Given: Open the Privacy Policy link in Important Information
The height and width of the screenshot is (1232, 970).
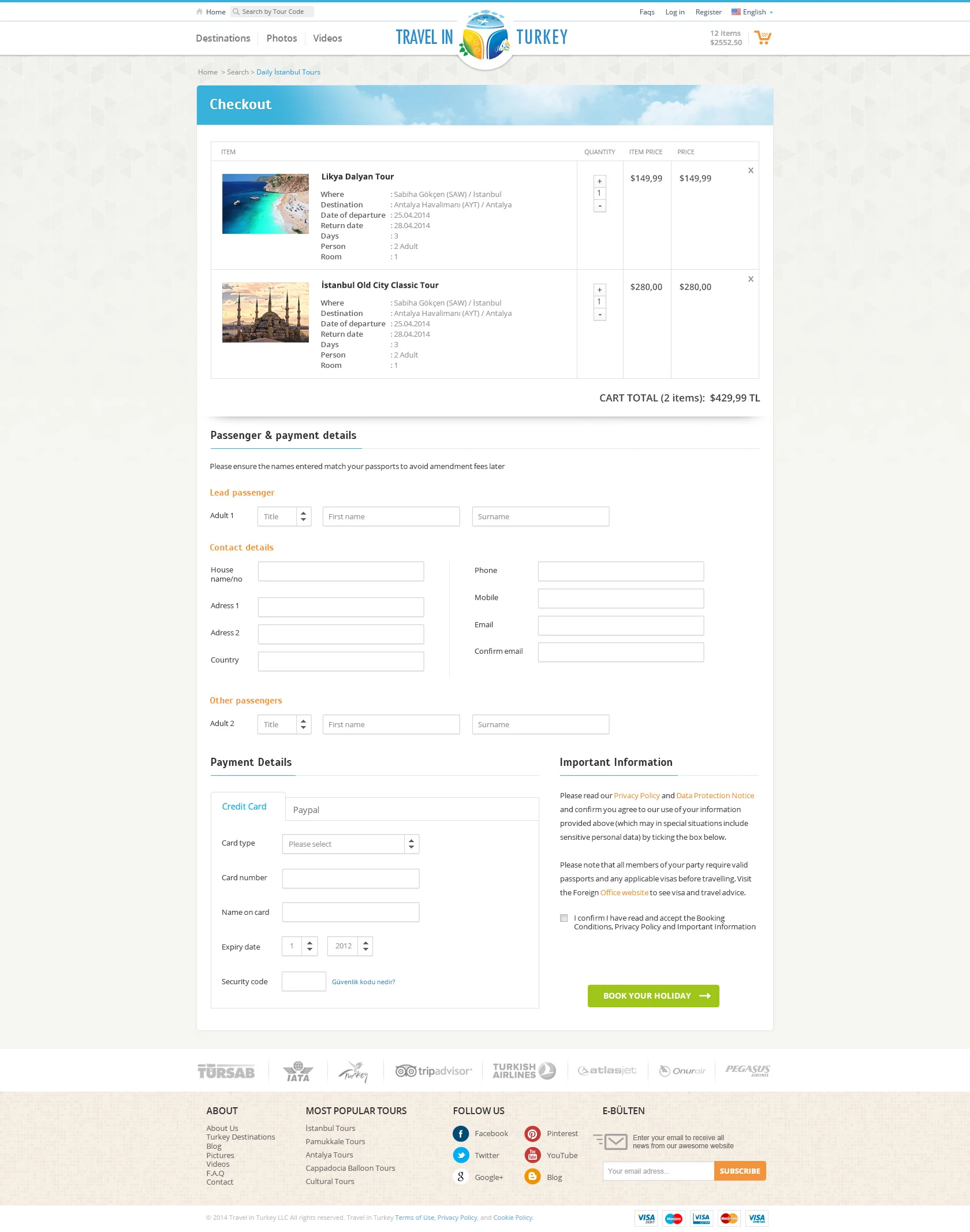Looking at the screenshot, I should click(x=637, y=795).
